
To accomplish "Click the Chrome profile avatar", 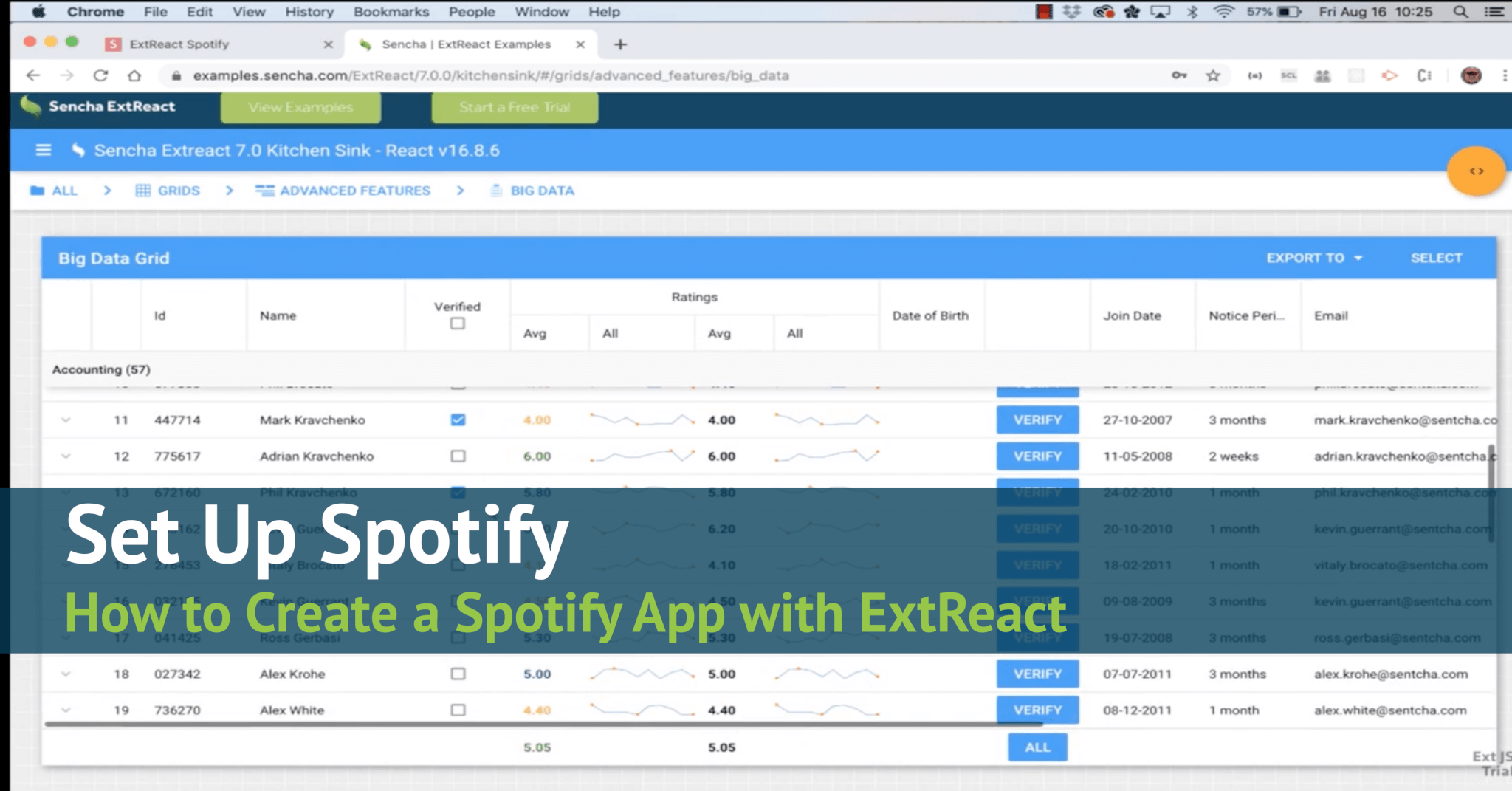I will point(1471,75).
